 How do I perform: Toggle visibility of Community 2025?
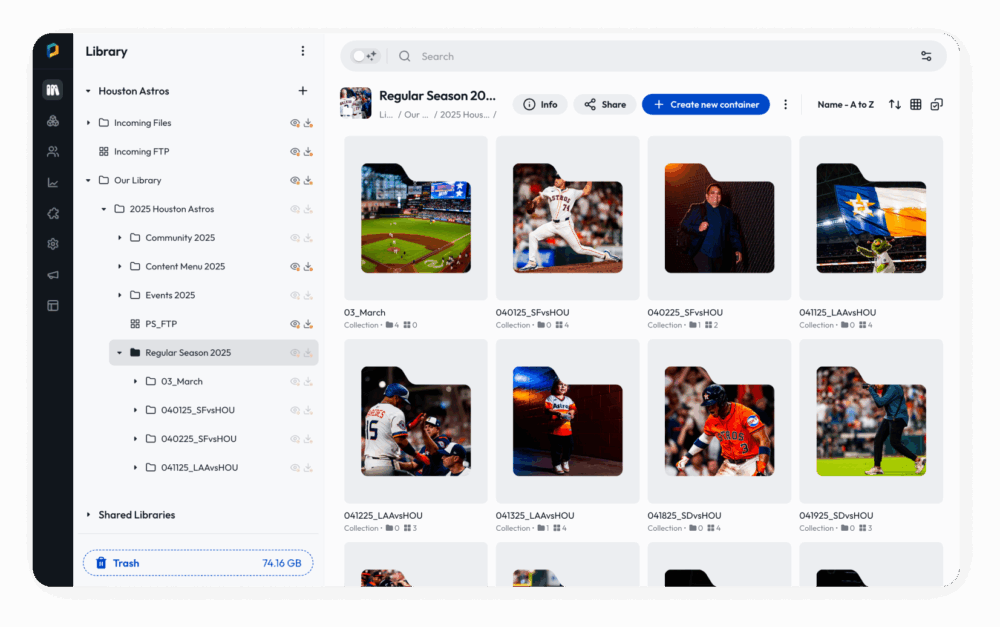(x=295, y=238)
